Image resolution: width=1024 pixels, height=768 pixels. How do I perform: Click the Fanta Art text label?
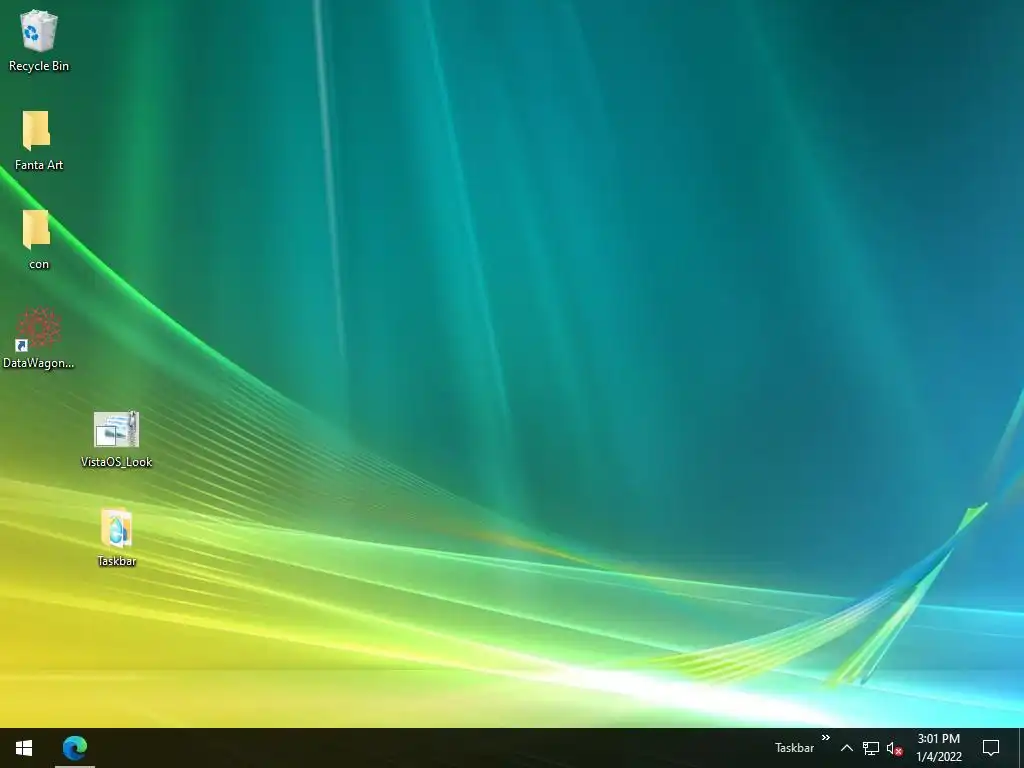(x=39, y=165)
